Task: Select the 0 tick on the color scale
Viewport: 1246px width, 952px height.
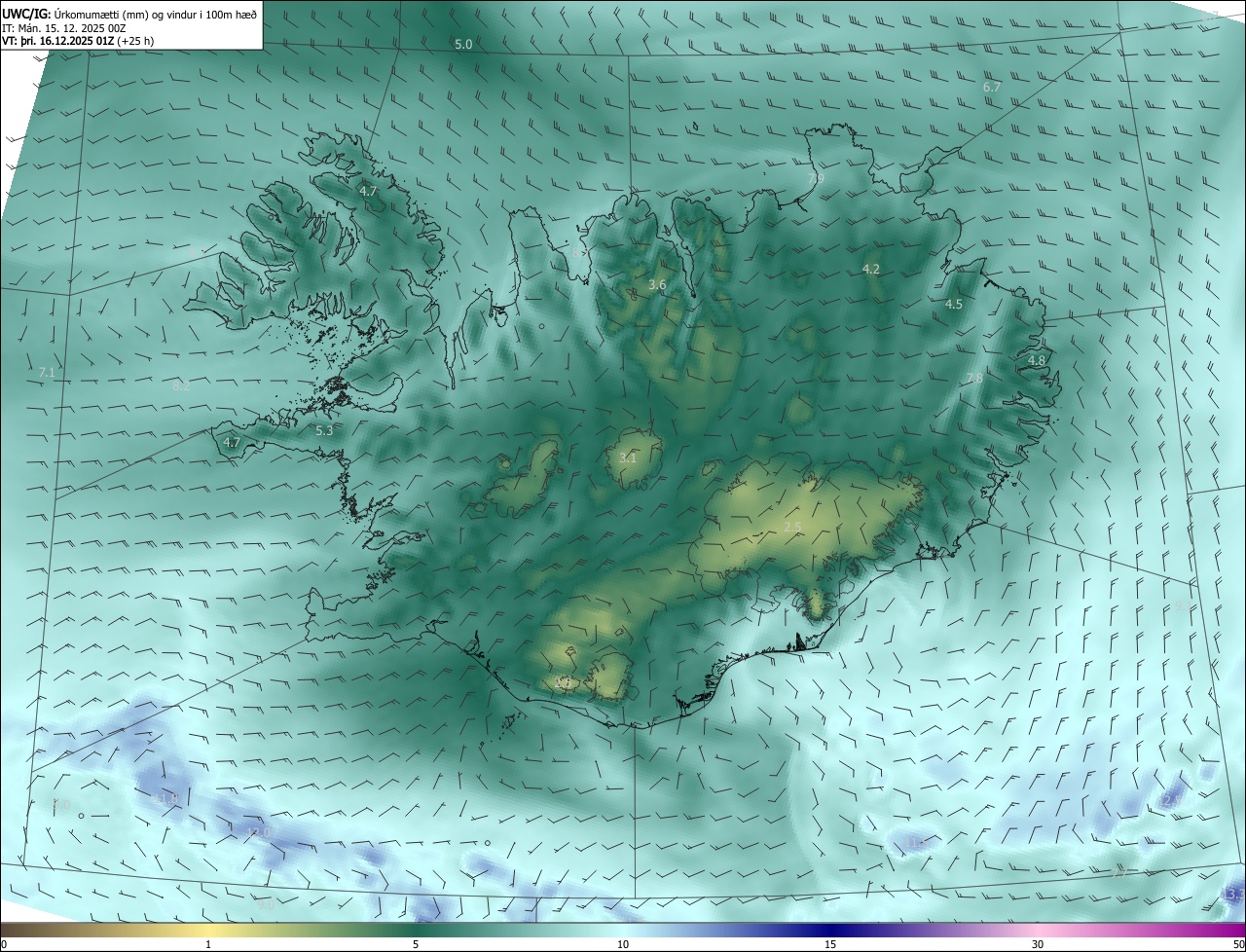Action: click(3, 944)
